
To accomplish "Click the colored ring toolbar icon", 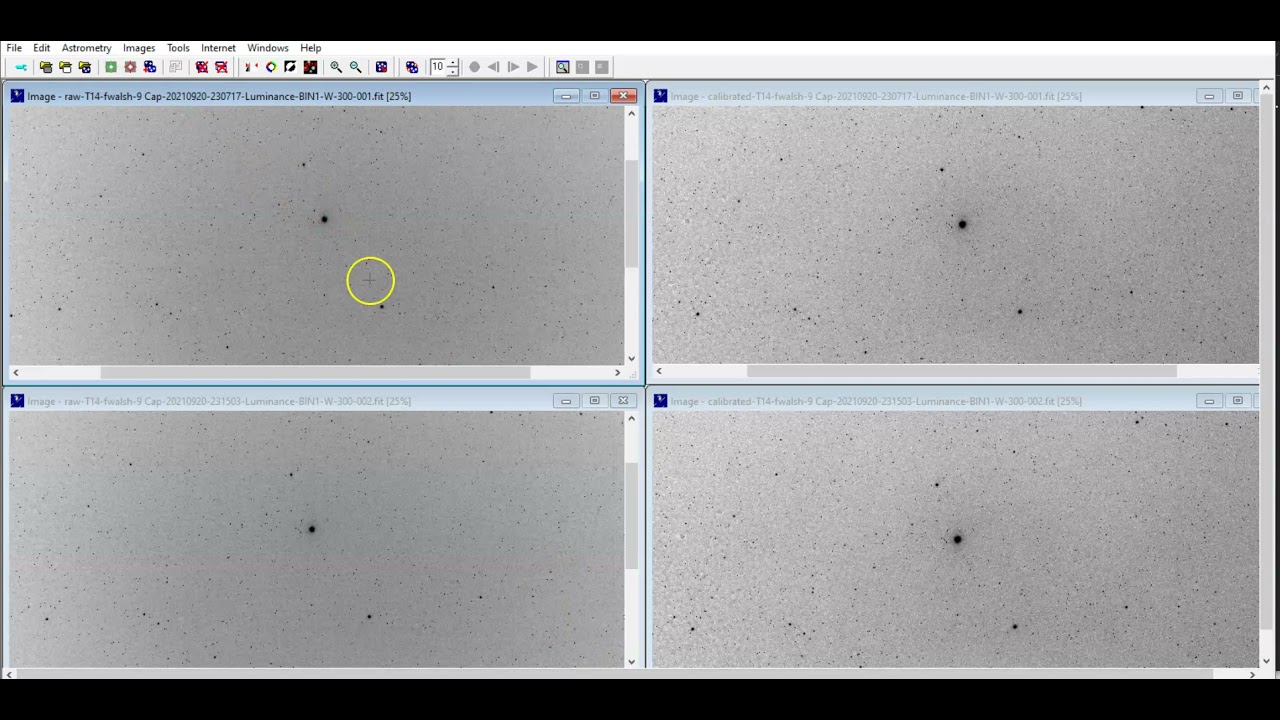I will tap(271, 67).
